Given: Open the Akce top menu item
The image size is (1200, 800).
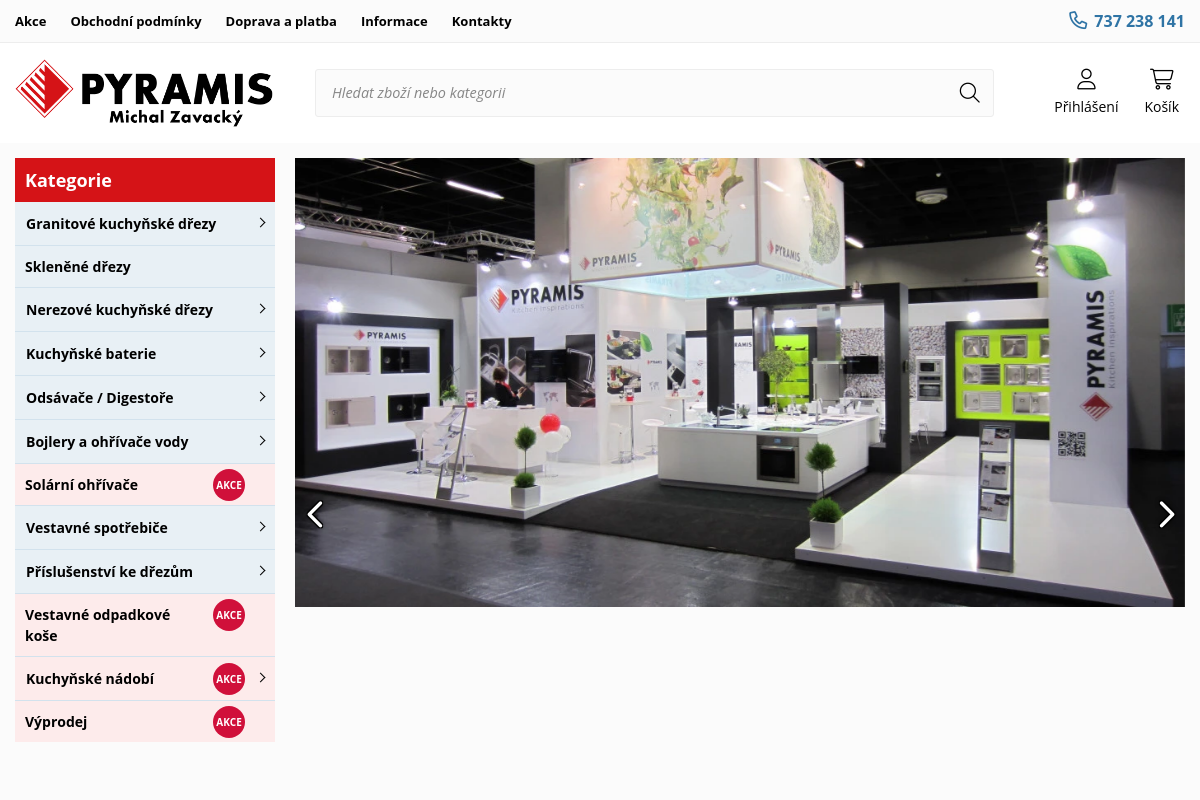Looking at the screenshot, I should (30, 21).
